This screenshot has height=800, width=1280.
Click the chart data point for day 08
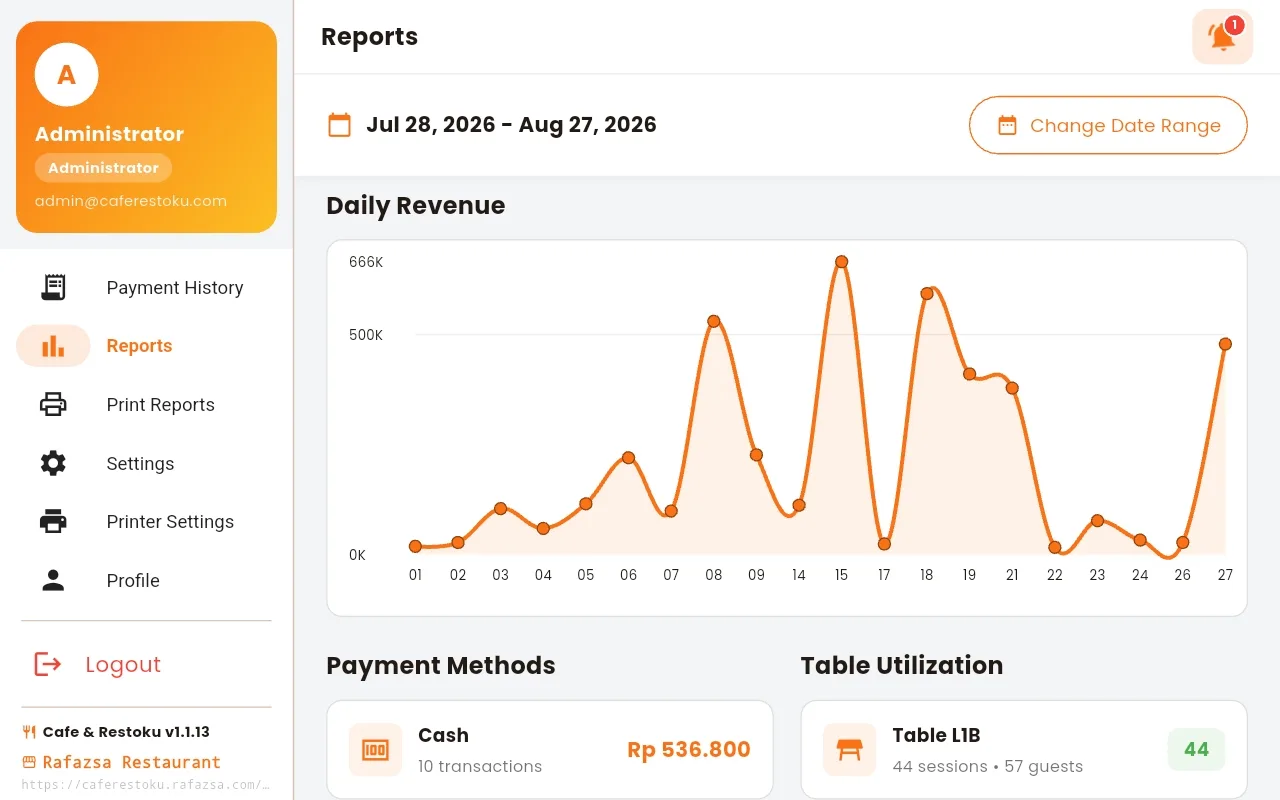coord(714,321)
